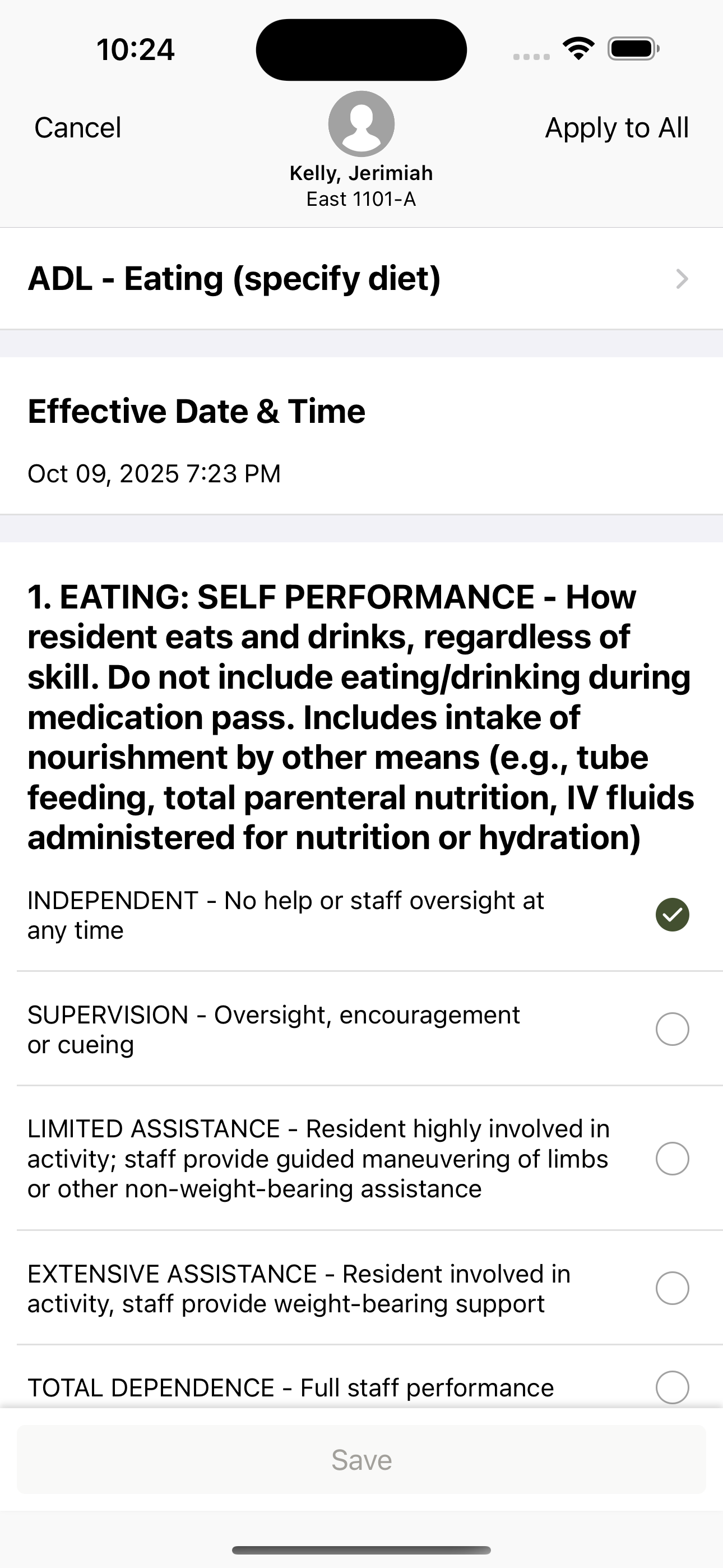Select LIMITED ASSISTANCE radio option
This screenshot has height=1568, width=723.
673,1159
